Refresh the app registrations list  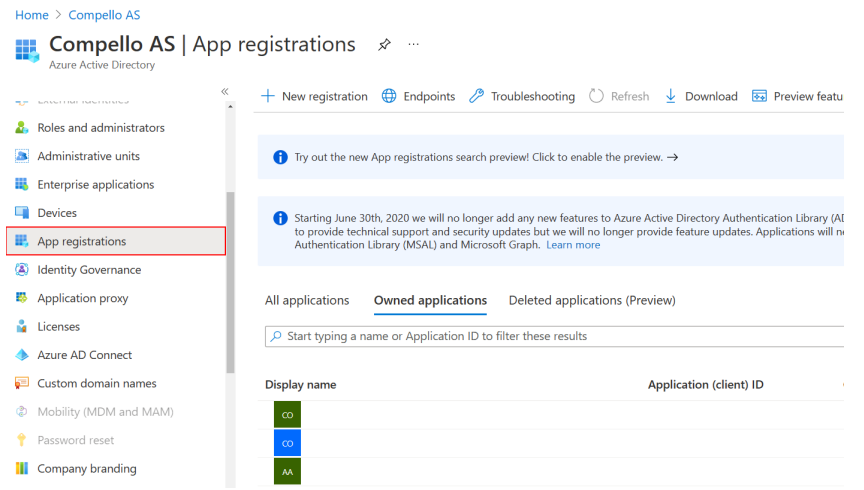[x=619, y=96]
